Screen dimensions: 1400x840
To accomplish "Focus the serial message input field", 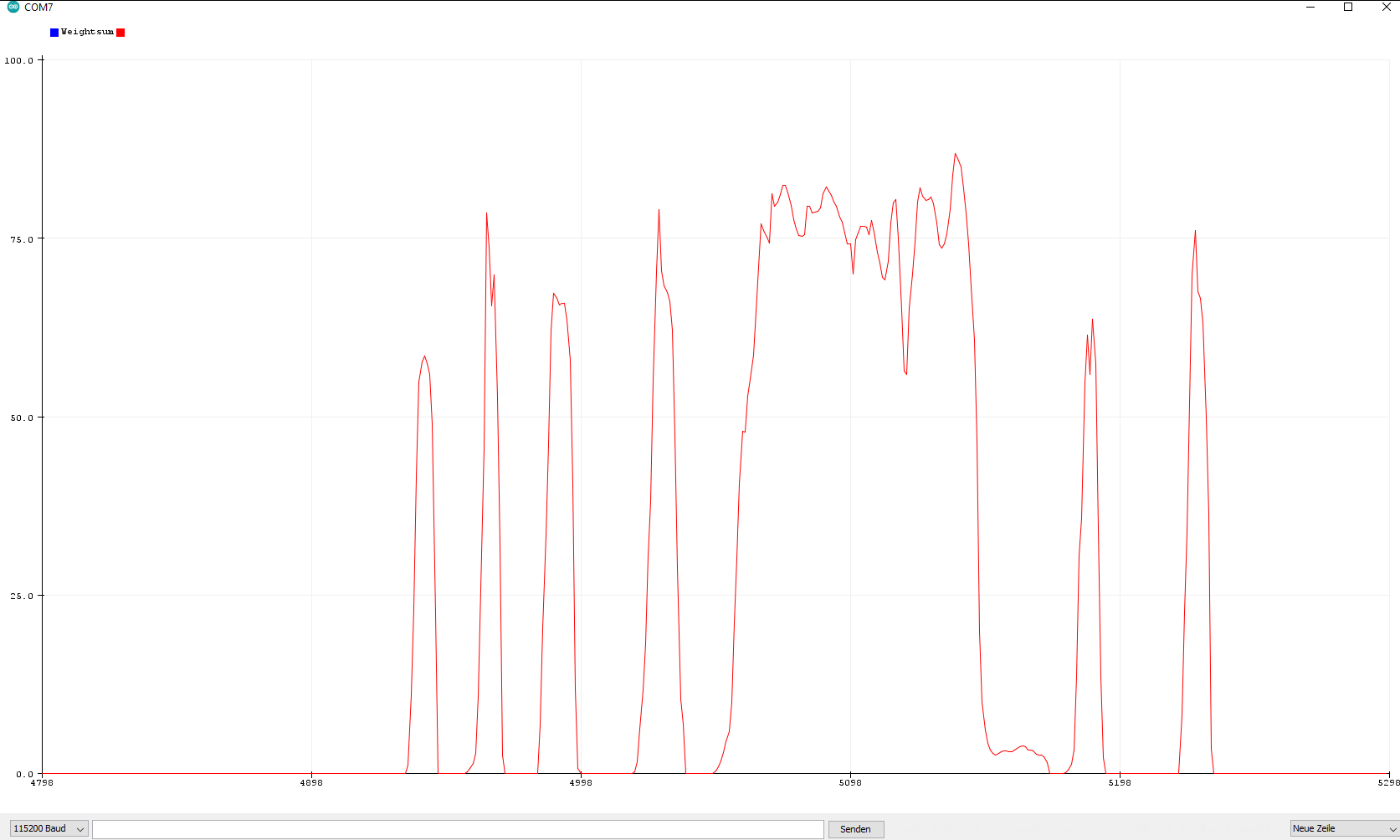I will (458, 828).
